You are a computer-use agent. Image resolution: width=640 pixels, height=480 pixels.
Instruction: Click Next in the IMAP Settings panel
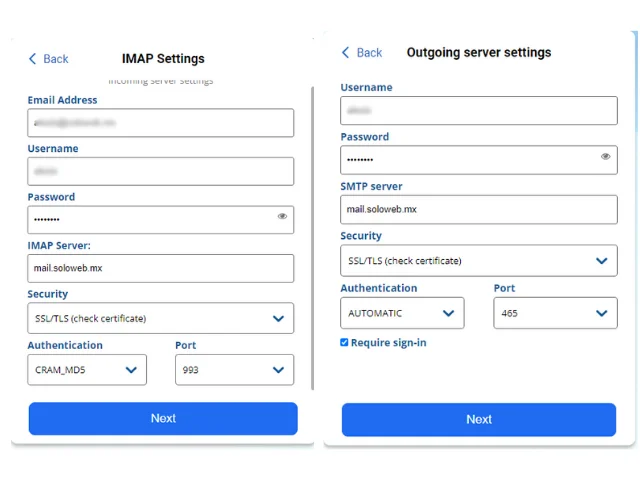pyautogui.click(x=163, y=418)
